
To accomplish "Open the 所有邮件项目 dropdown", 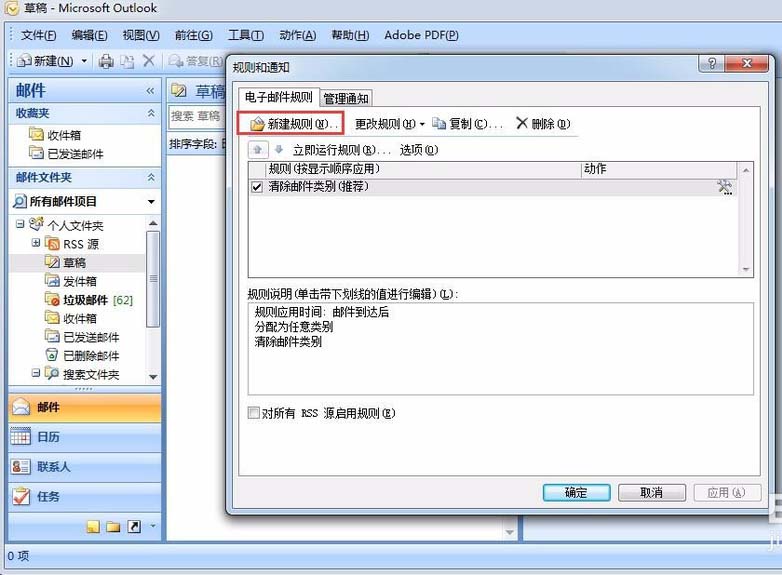I will 151,201.
